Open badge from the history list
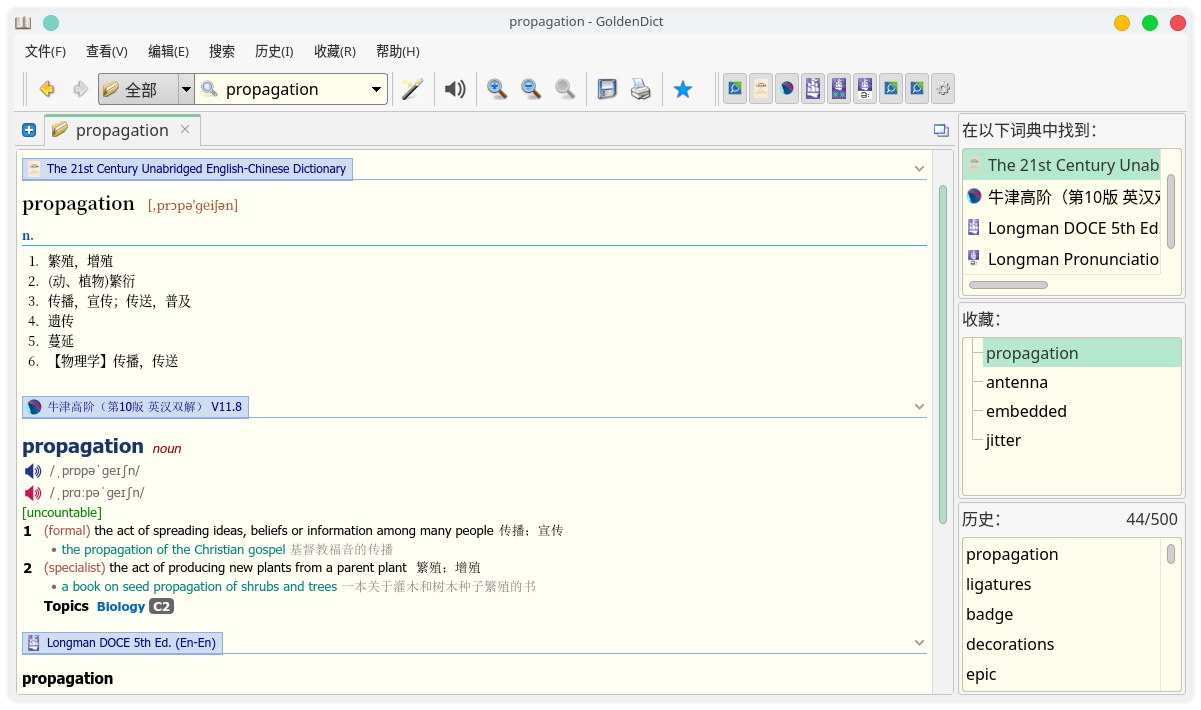The width and height of the screenshot is (1201, 710). (1062, 614)
